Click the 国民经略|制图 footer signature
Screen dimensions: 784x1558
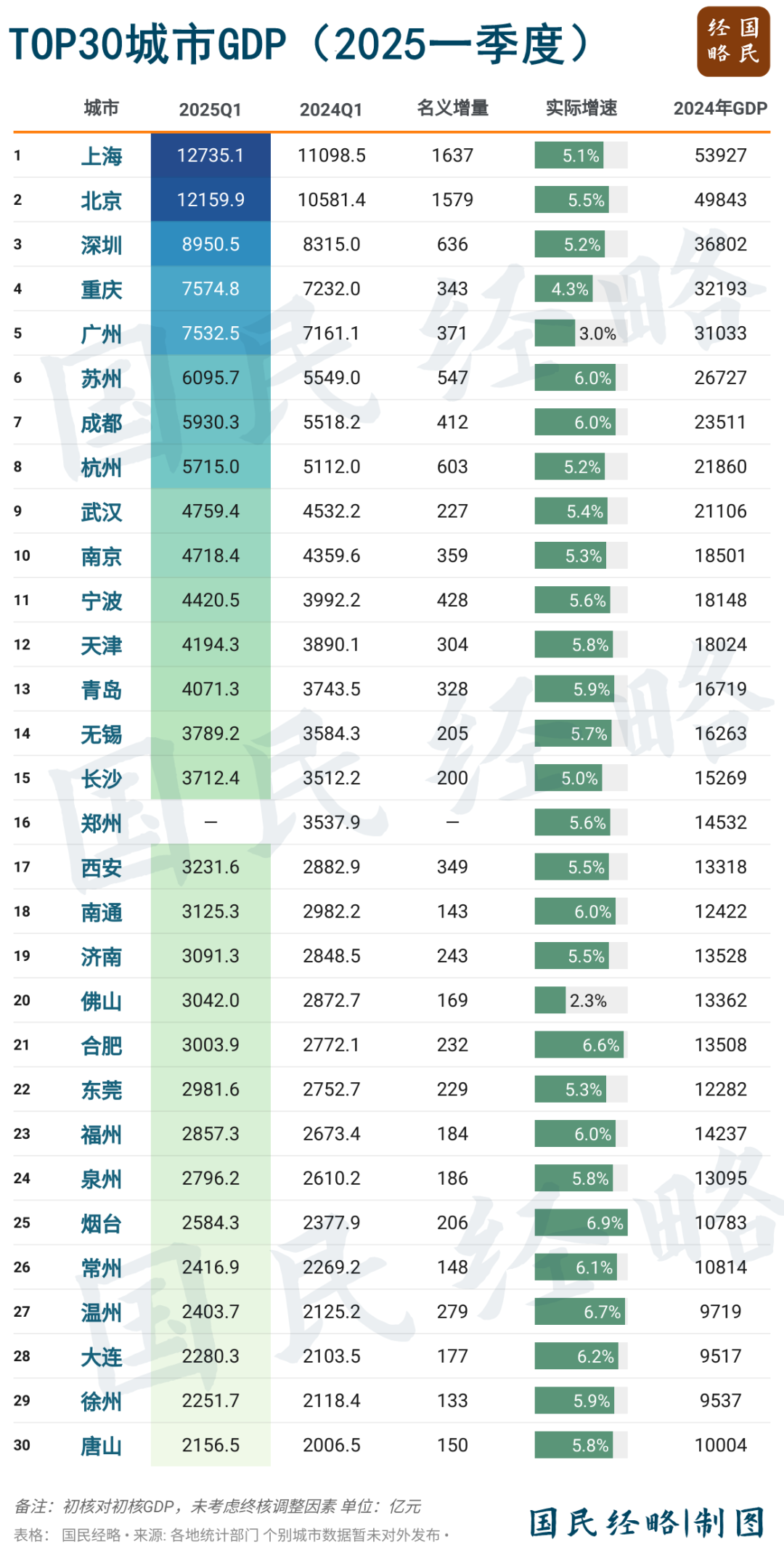coord(646,1522)
